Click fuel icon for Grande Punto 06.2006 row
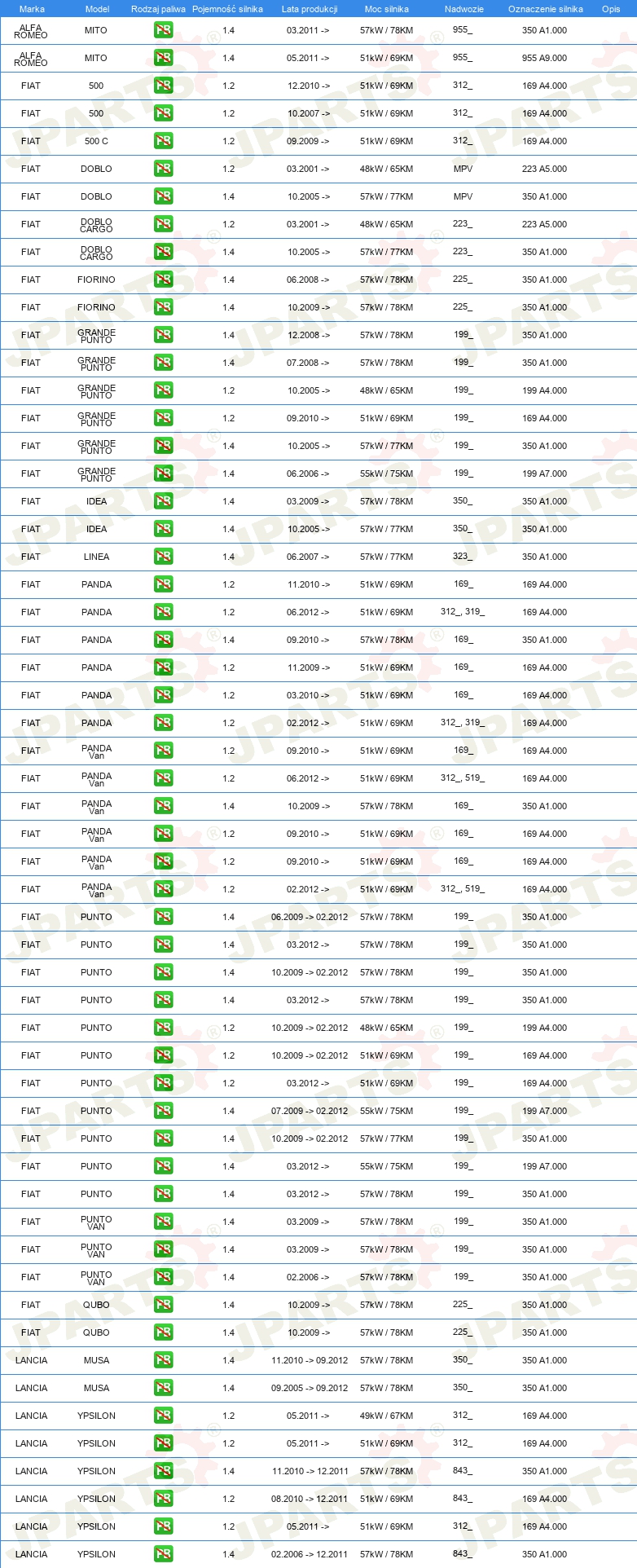 (x=163, y=473)
